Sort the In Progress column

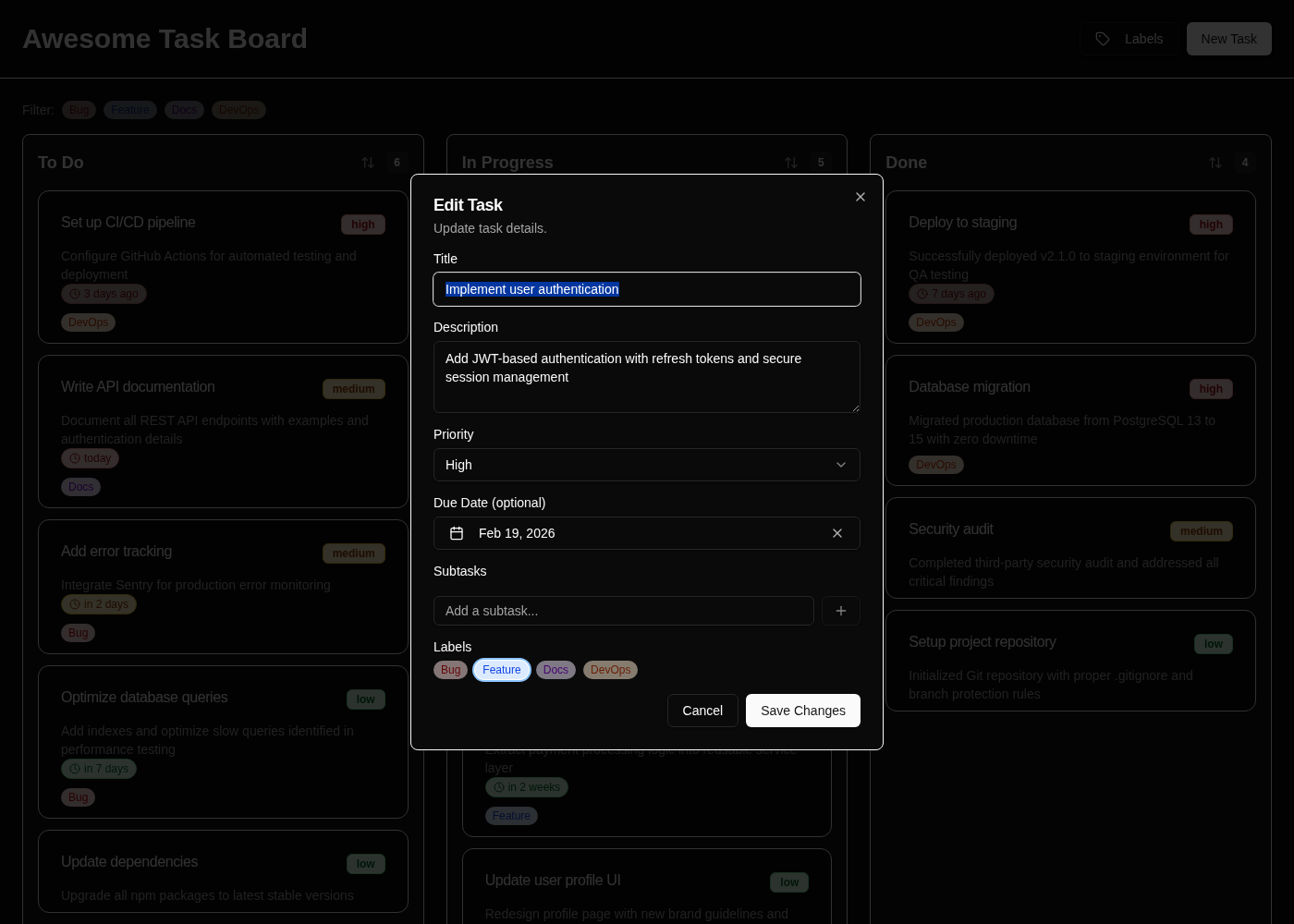point(791,163)
